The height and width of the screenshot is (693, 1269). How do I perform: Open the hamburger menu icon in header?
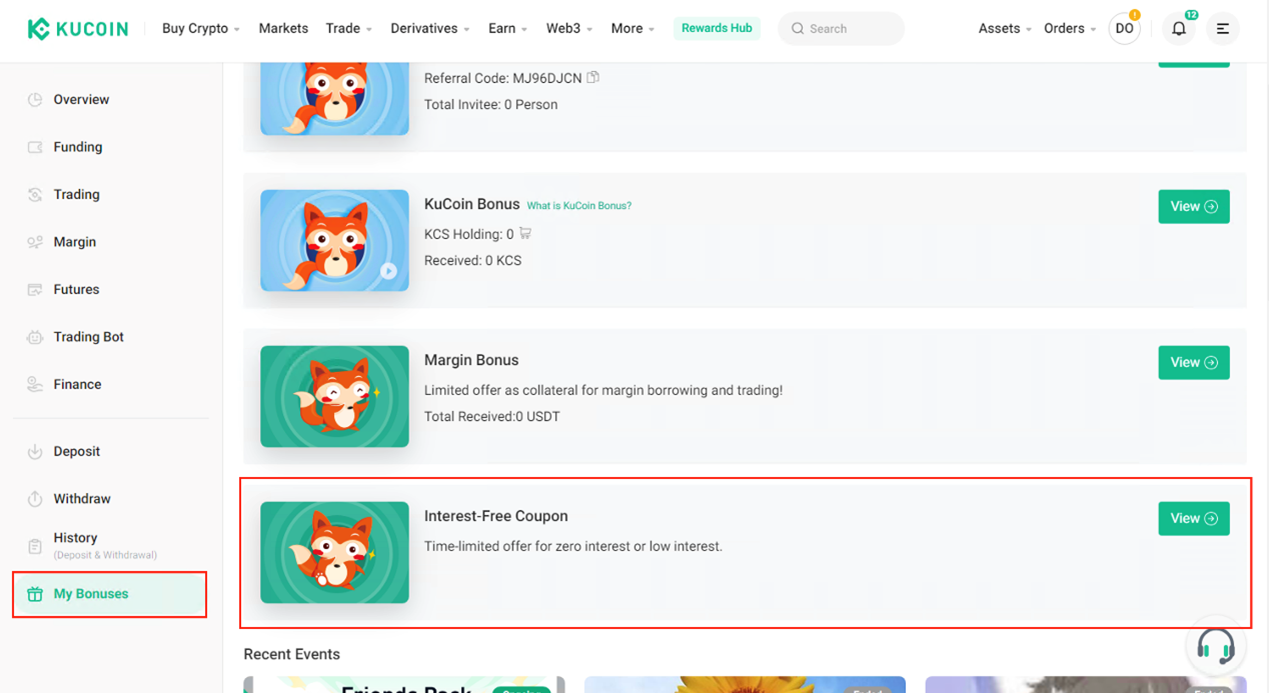pos(1223,29)
